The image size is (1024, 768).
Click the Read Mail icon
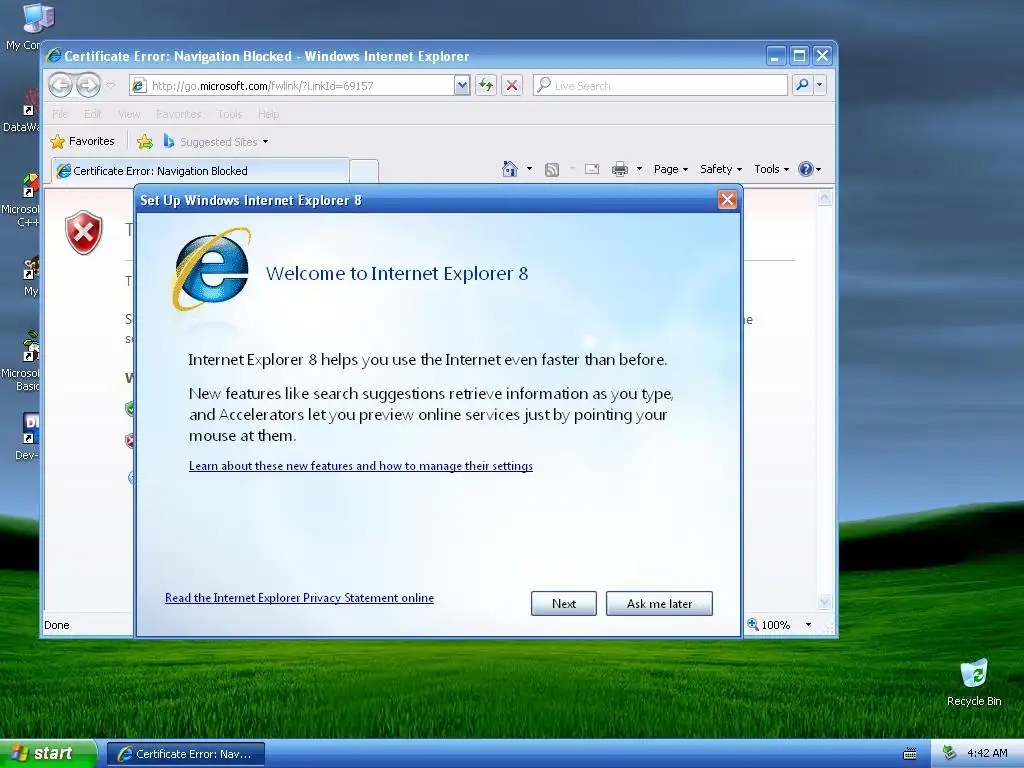592,169
